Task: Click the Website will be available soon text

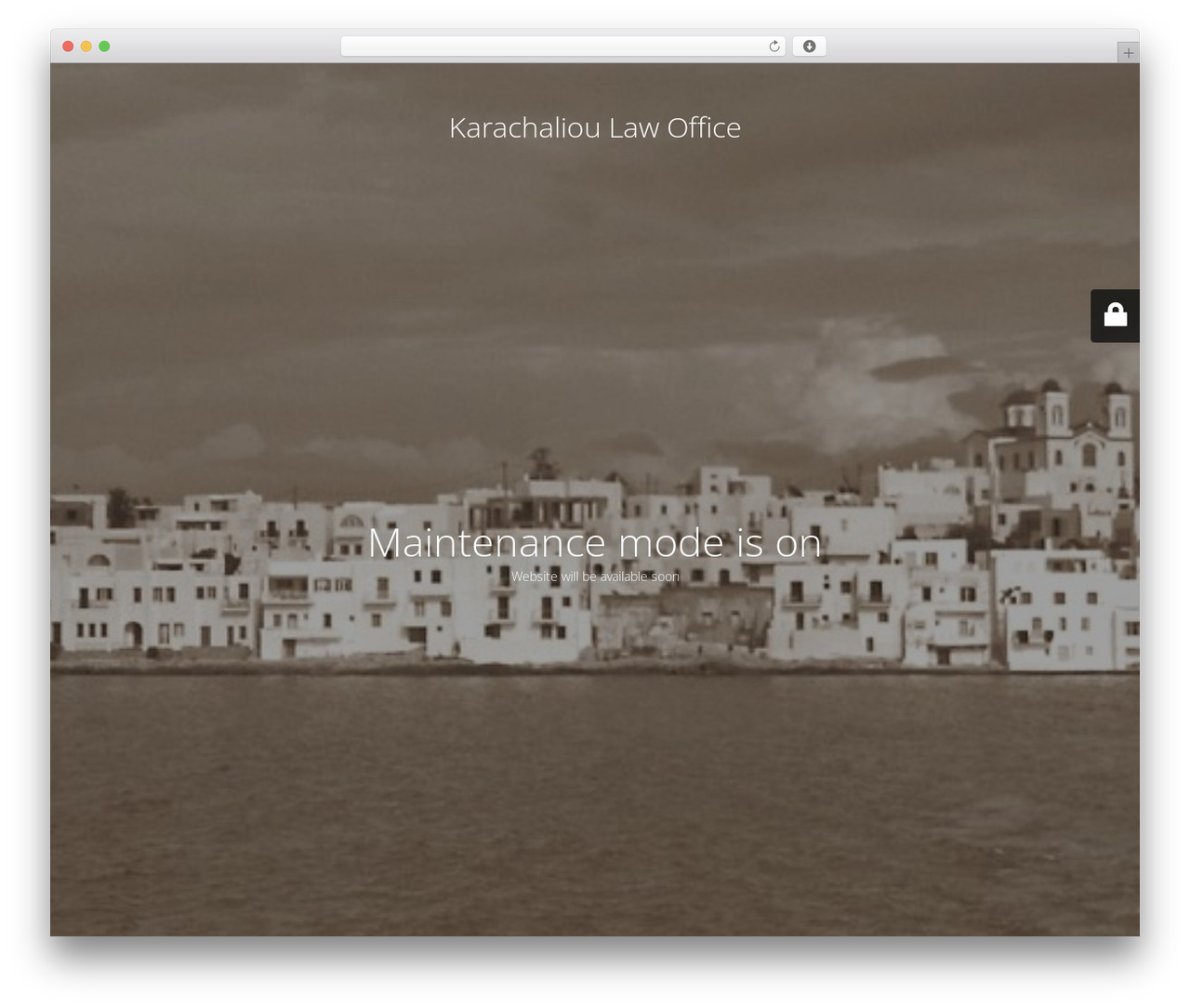Action: [x=595, y=577]
